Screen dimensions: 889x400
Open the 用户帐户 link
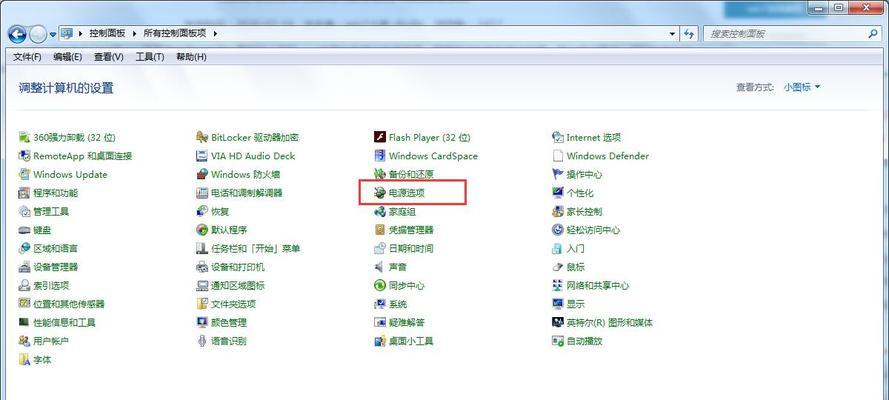pyautogui.click(x=51, y=341)
